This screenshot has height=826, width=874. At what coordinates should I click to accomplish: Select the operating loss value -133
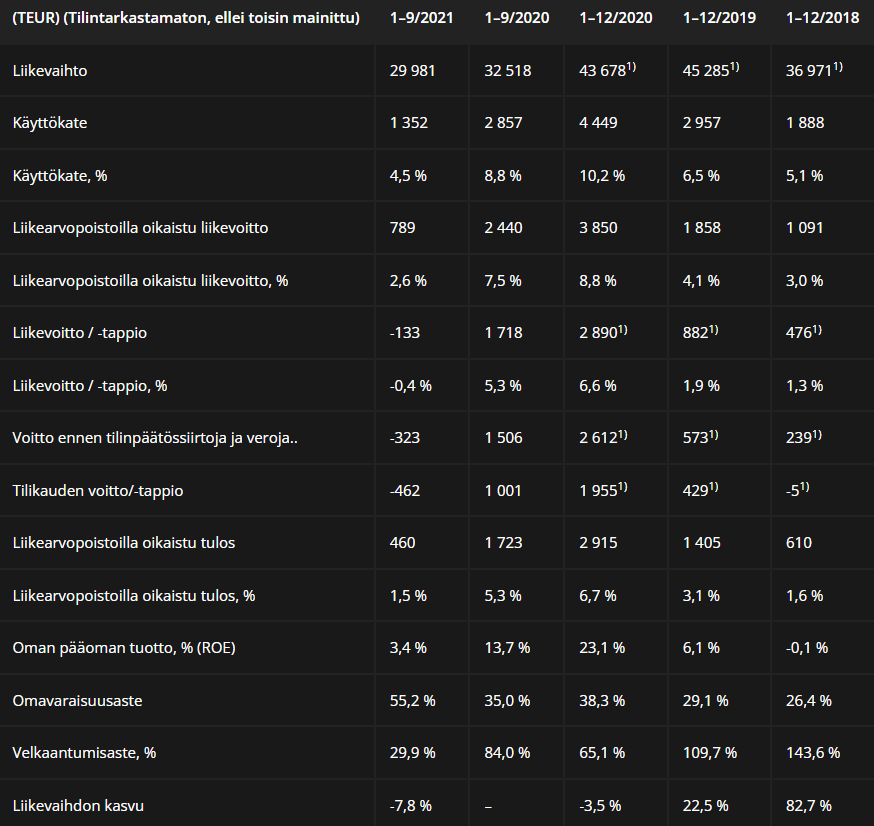click(x=405, y=332)
